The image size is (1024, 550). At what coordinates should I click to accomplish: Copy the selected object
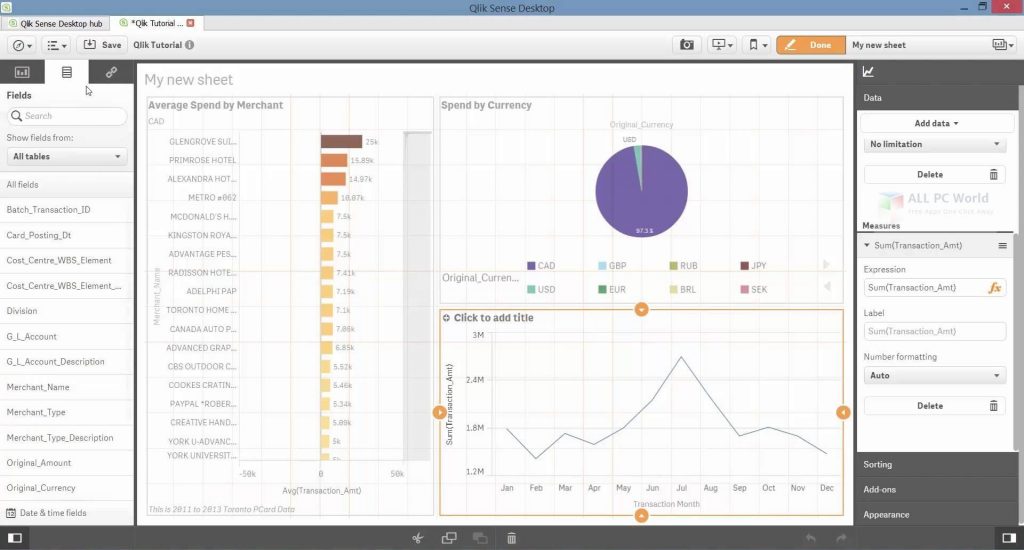pyautogui.click(x=449, y=538)
